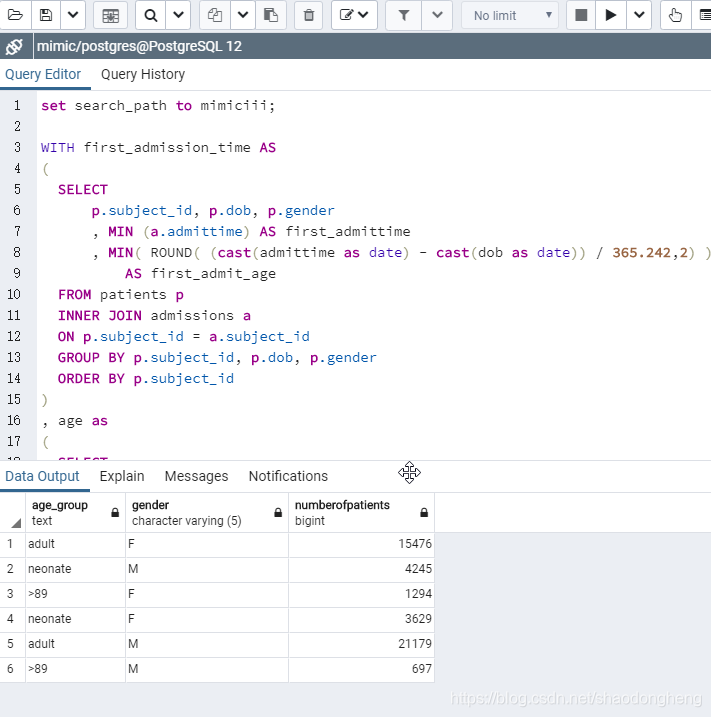Click the ORDER BY p.subject_id line

coord(146,379)
